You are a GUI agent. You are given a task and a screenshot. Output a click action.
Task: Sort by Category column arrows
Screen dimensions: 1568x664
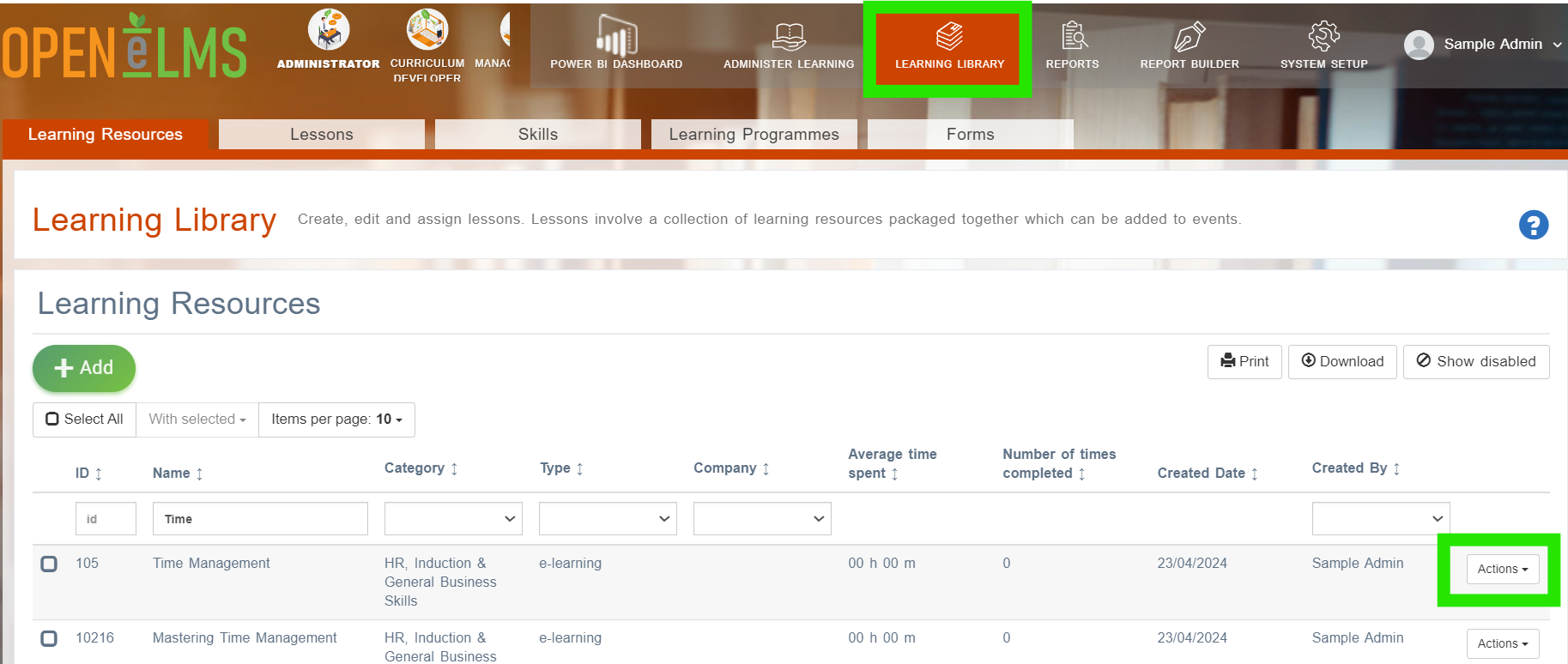(454, 468)
